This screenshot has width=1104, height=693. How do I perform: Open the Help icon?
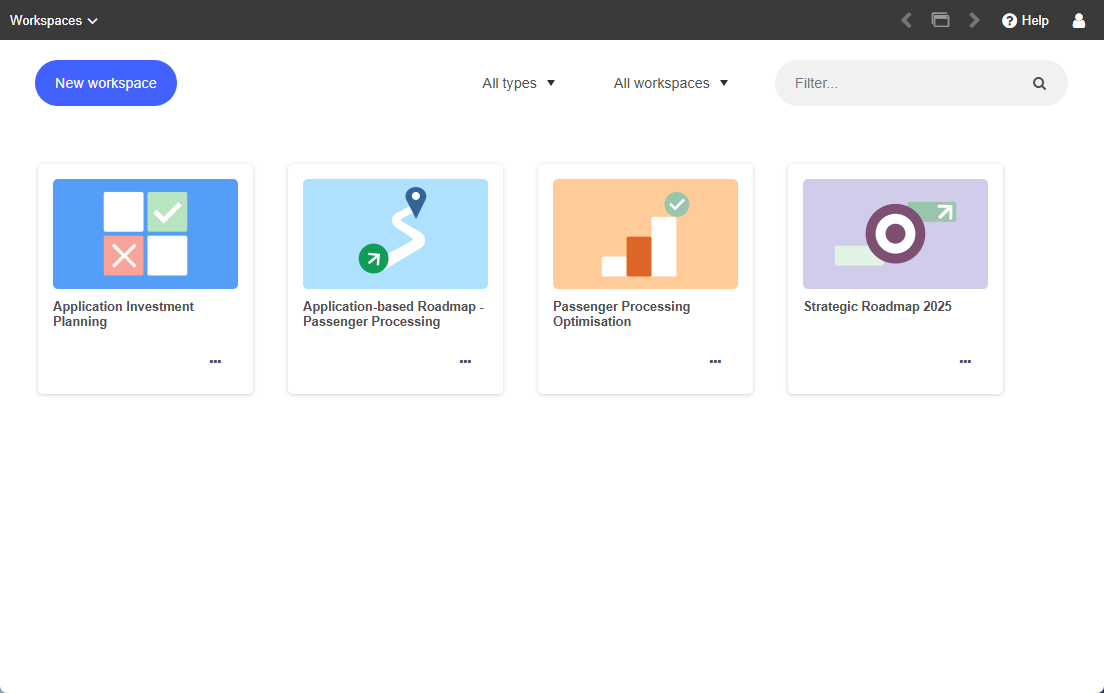pyautogui.click(x=1025, y=20)
